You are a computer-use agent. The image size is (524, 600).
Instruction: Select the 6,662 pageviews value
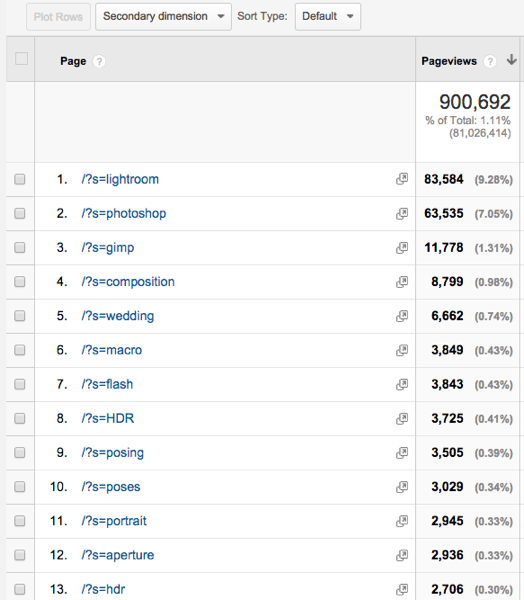(447, 316)
